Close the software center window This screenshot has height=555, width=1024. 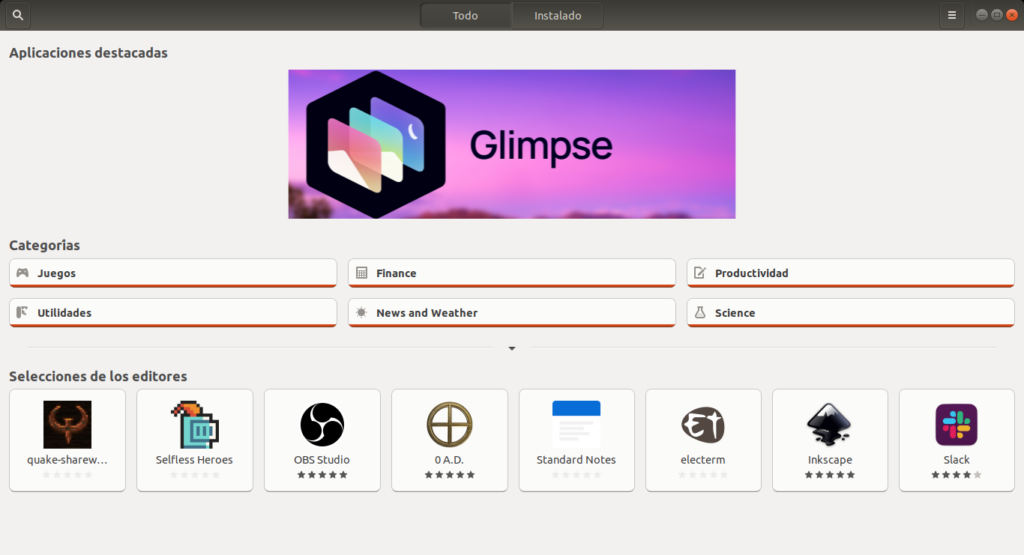pos(1012,15)
